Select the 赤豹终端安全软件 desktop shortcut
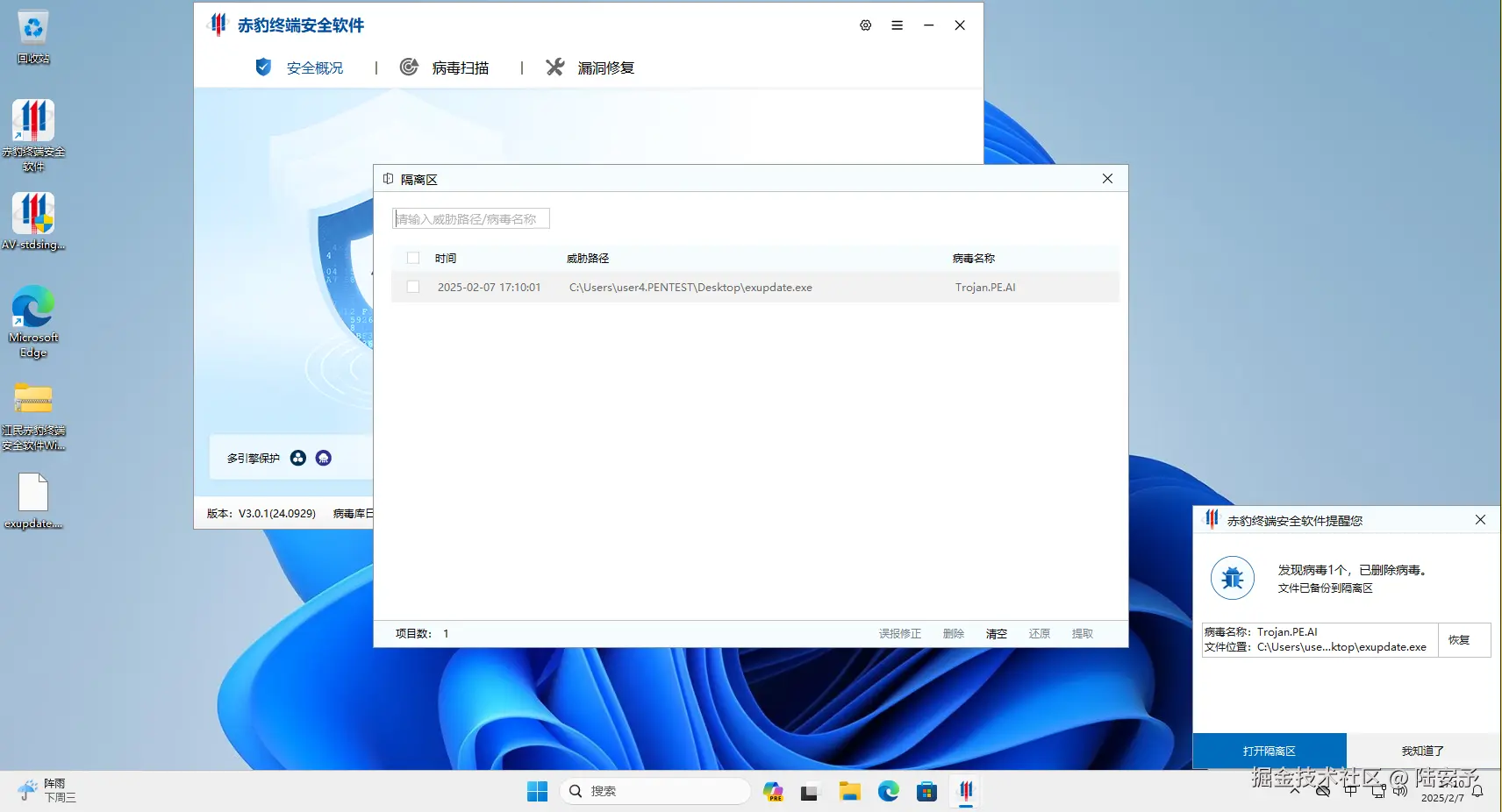 (x=33, y=136)
